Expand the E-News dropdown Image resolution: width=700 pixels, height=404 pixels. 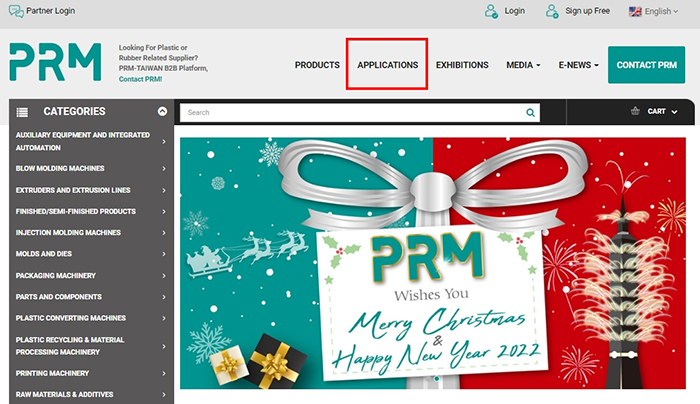pos(579,65)
